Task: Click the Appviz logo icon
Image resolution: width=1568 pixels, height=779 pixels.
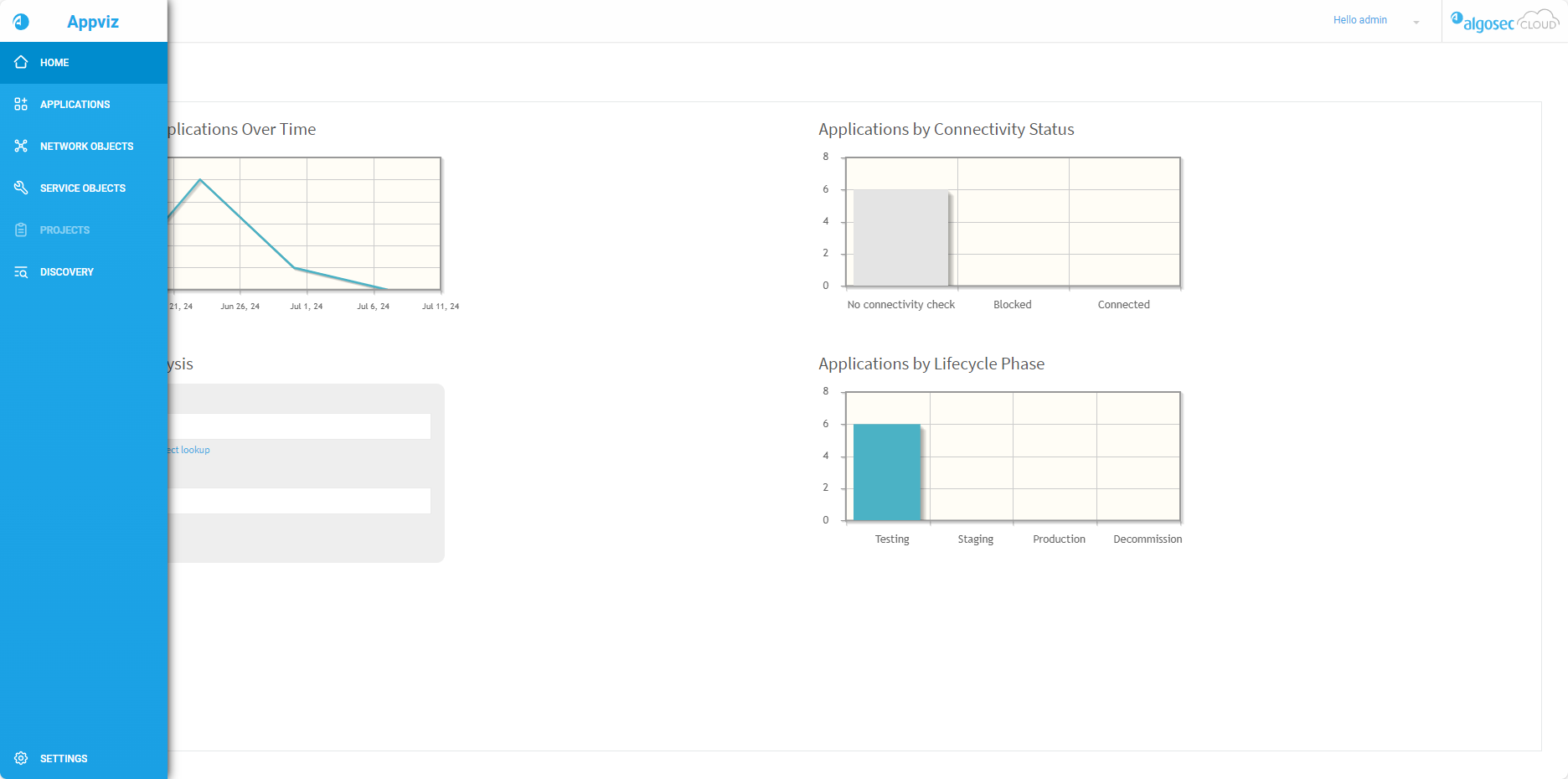Action: coord(21,22)
